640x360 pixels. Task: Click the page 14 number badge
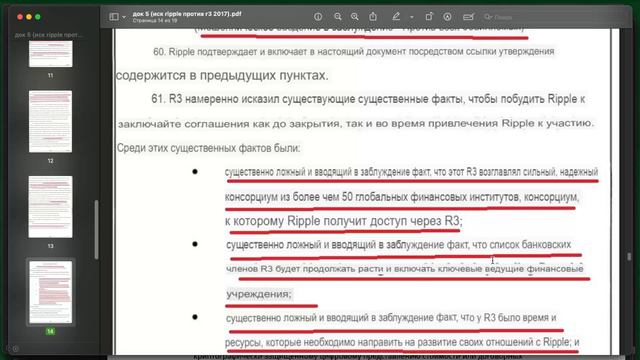click(x=50, y=331)
